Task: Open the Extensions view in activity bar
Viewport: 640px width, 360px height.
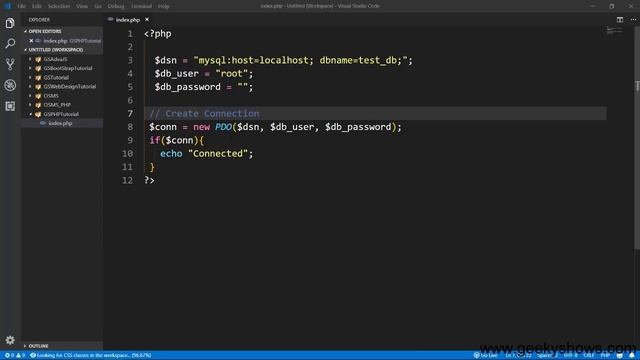Action: (x=10, y=106)
